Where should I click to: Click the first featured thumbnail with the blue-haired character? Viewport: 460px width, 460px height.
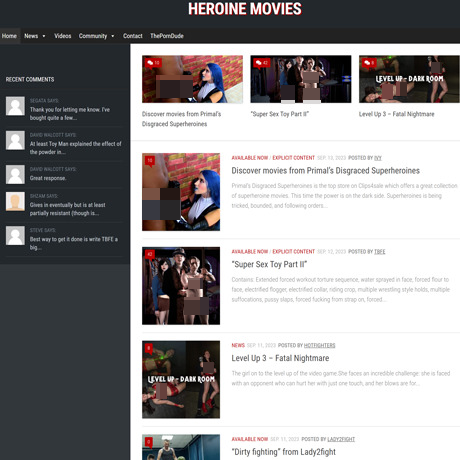pyautogui.click(x=192, y=79)
